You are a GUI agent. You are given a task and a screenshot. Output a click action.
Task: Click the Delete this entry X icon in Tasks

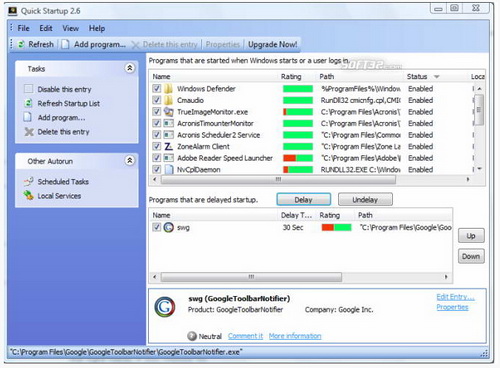(29, 132)
